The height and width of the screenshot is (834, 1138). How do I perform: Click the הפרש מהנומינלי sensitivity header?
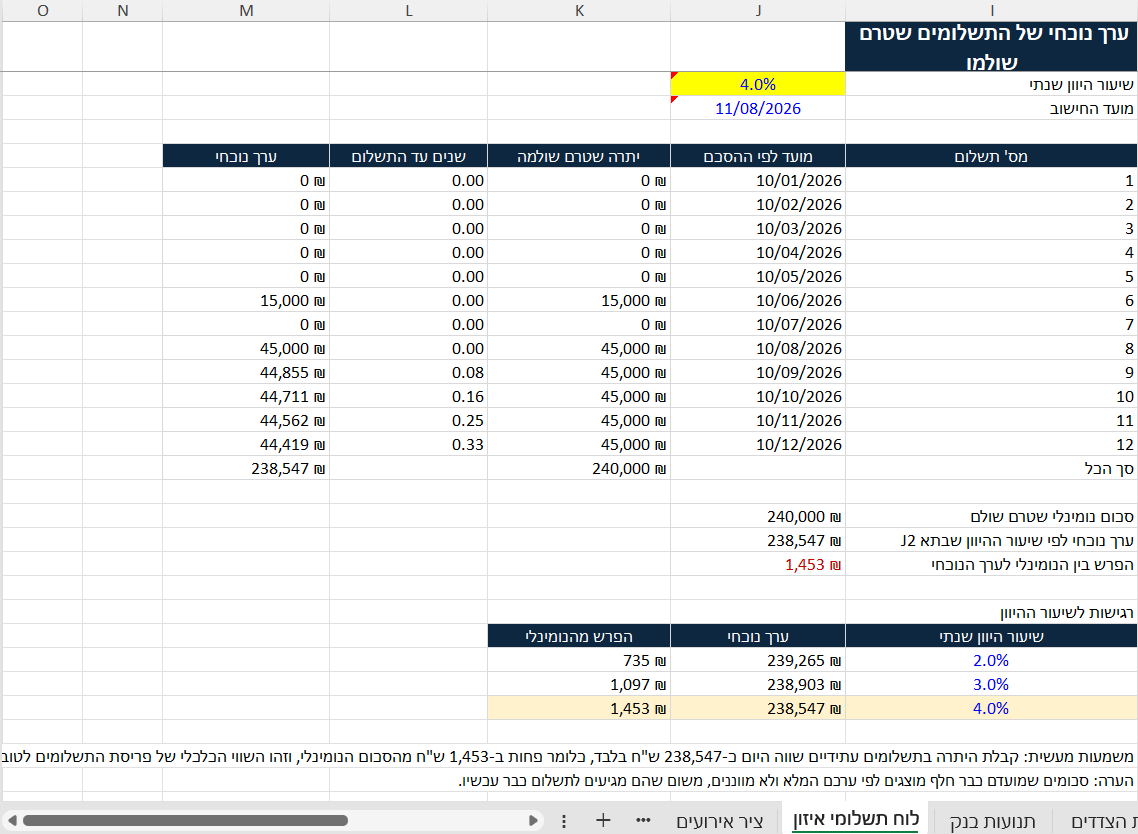coord(579,636)
